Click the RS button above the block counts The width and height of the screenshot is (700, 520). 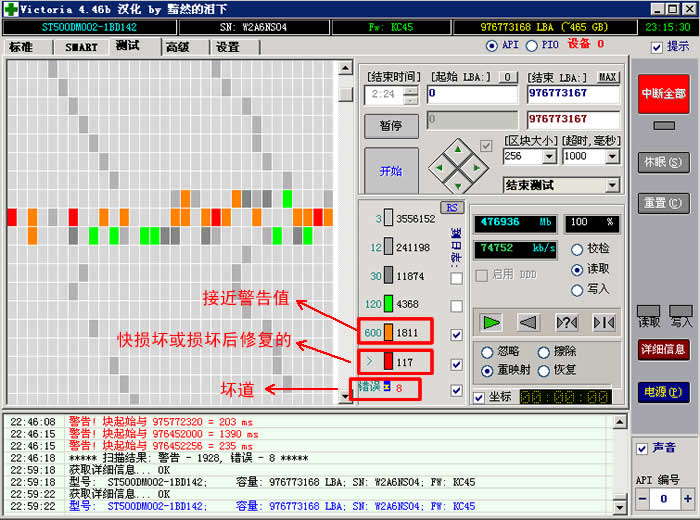(452, 208)
